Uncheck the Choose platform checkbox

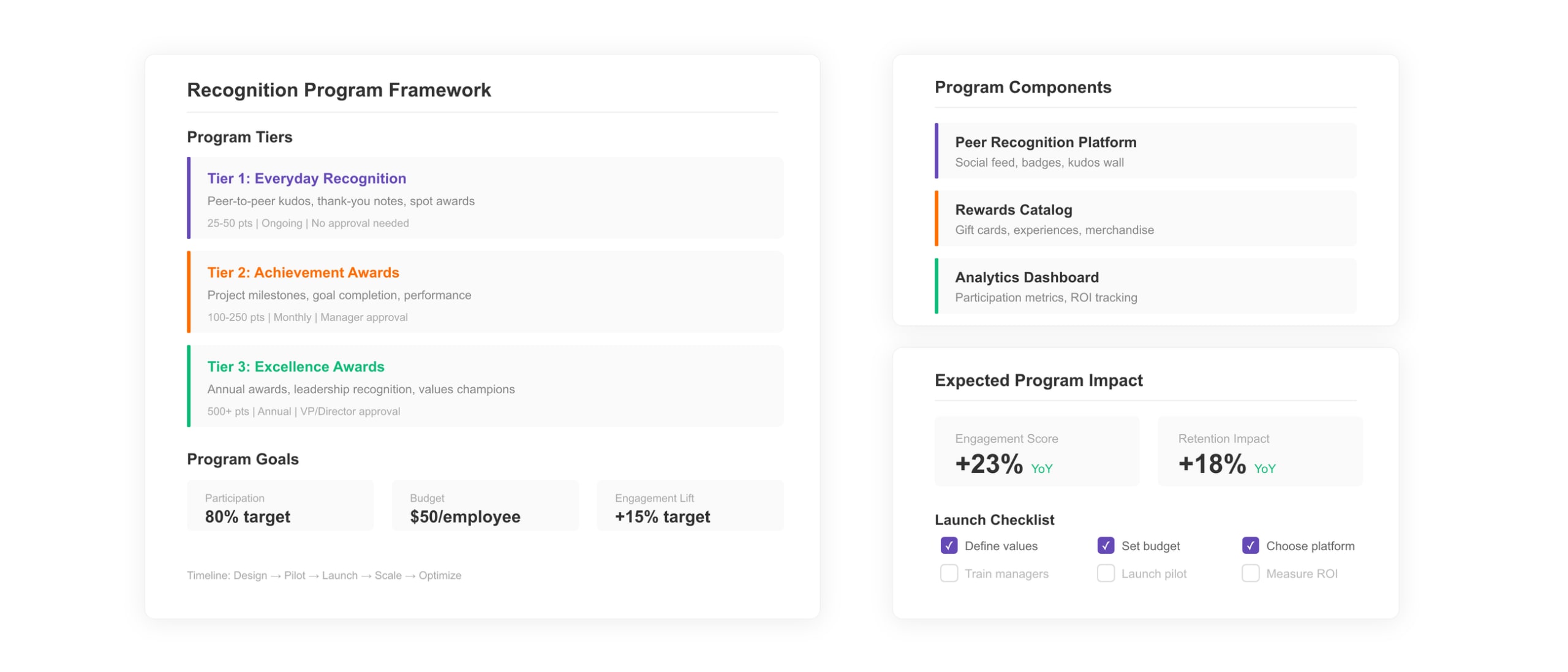tap(1249, 545)
